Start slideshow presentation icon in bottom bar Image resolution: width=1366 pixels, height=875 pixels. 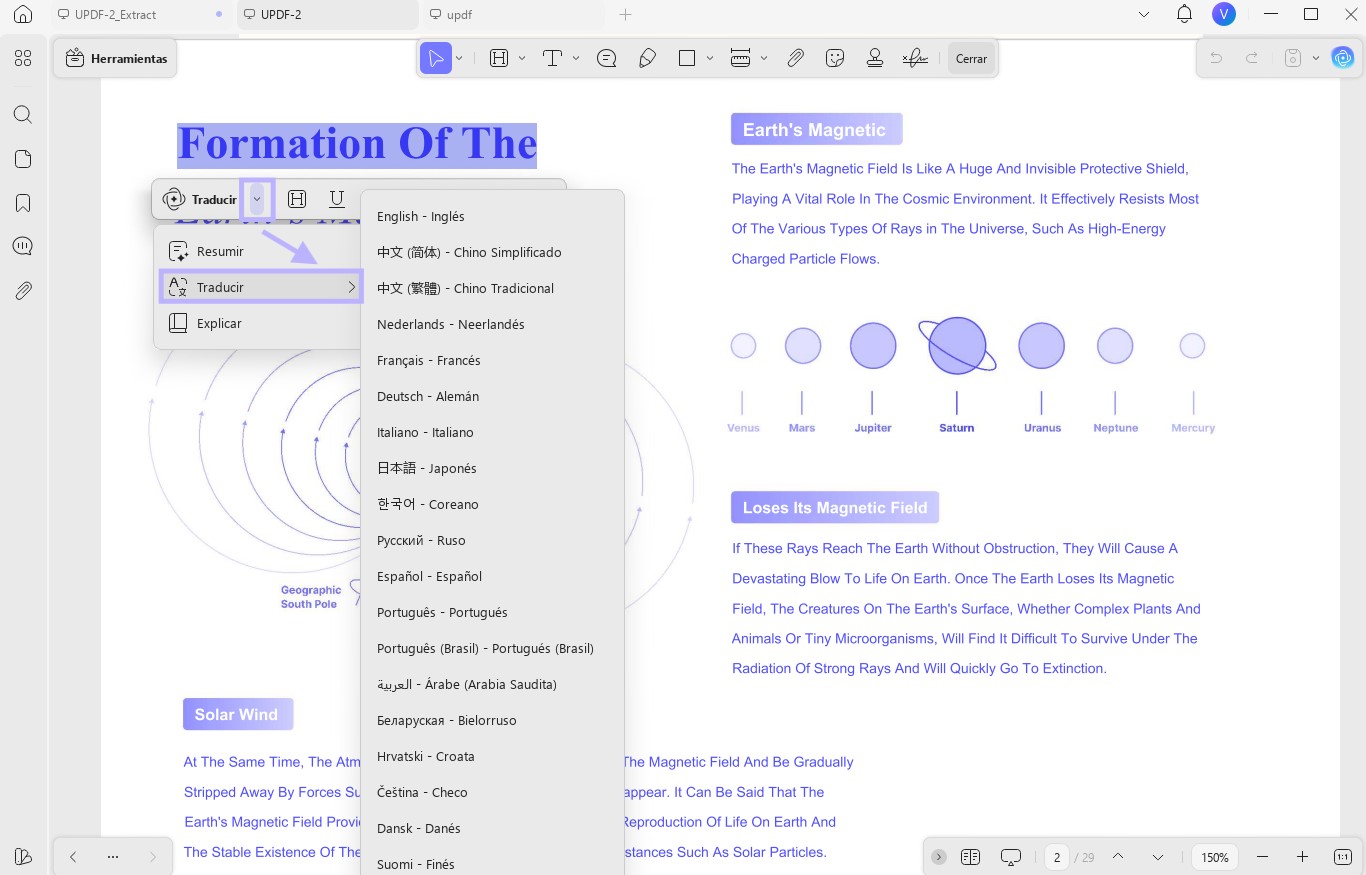pyautogui.click(x=1011, y=857)
